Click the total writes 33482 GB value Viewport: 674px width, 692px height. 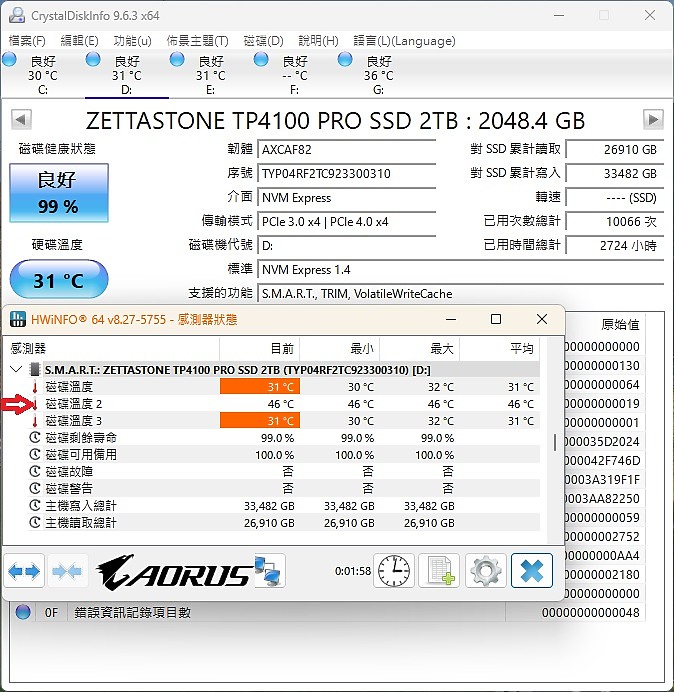tap(614, 173)
